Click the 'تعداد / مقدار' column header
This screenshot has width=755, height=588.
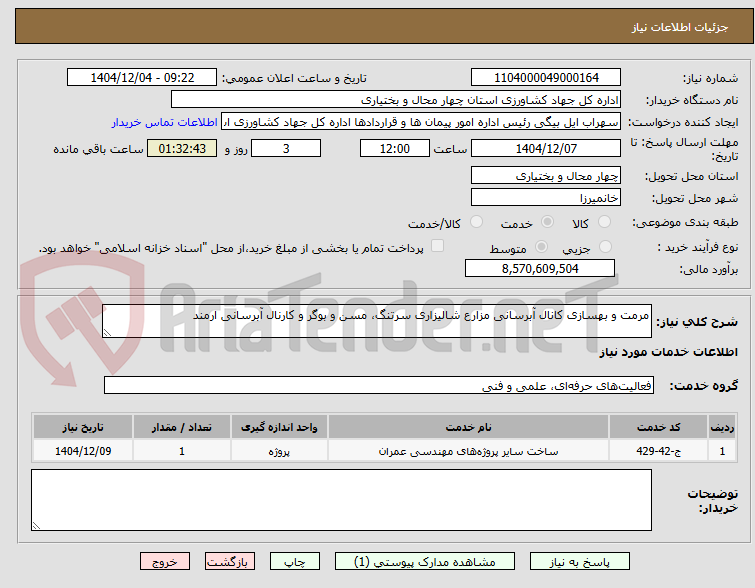[x=182, y=427]
